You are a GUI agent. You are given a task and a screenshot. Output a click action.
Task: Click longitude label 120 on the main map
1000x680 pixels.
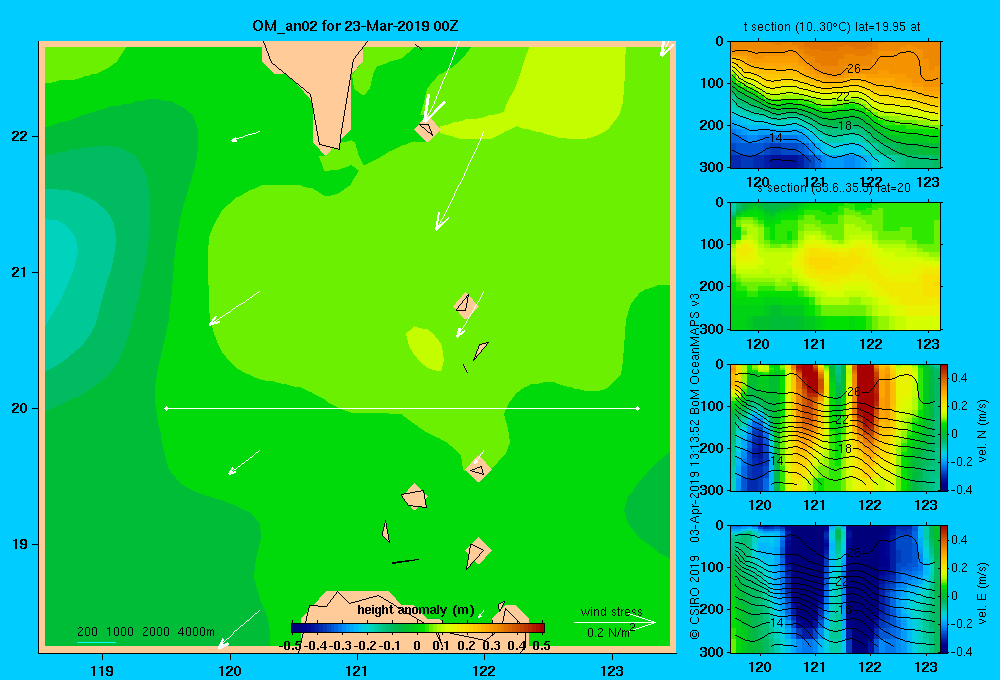[x=230, y=670]
